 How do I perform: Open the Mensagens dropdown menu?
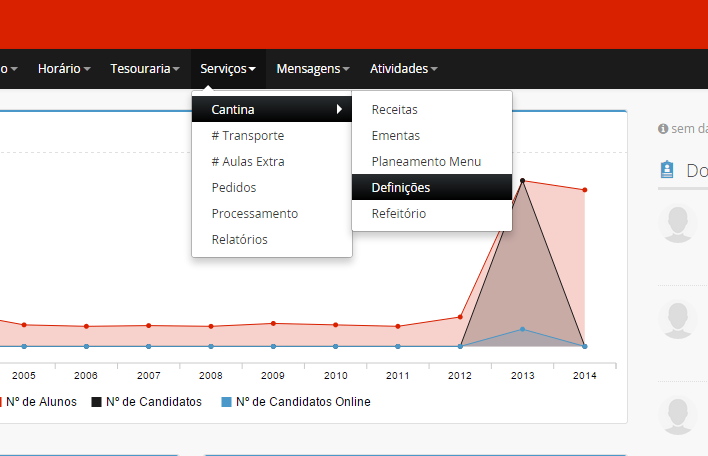pyautogui.click(x=313, y=69)
